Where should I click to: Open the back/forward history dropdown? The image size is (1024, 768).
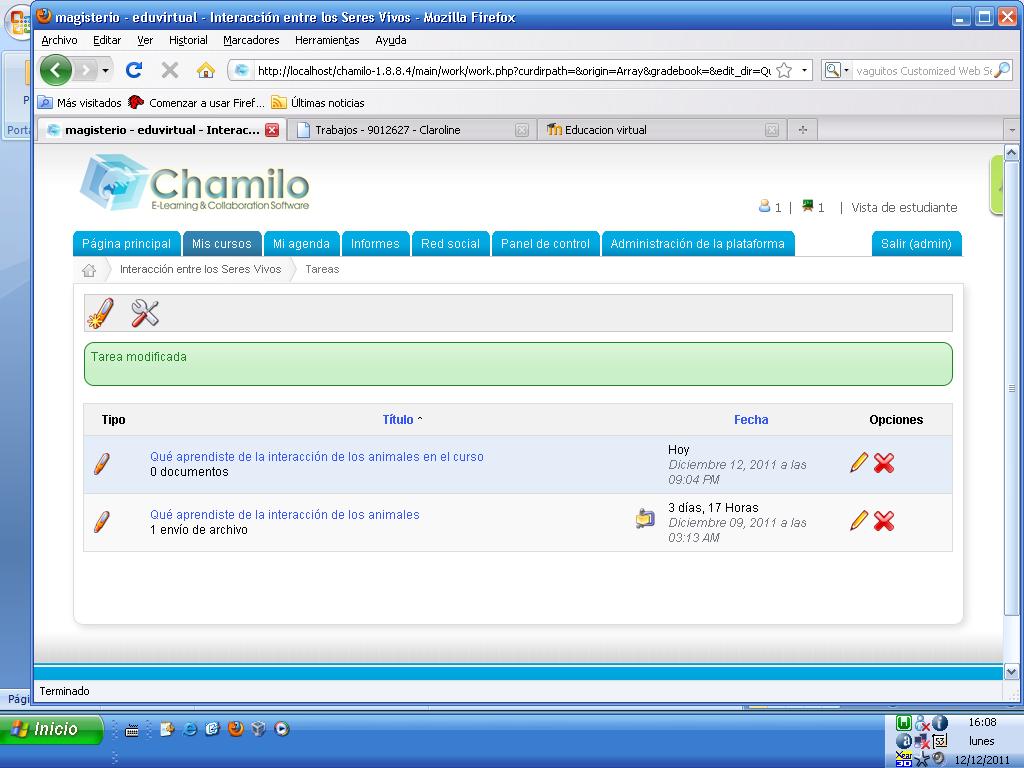coord(106,70)
